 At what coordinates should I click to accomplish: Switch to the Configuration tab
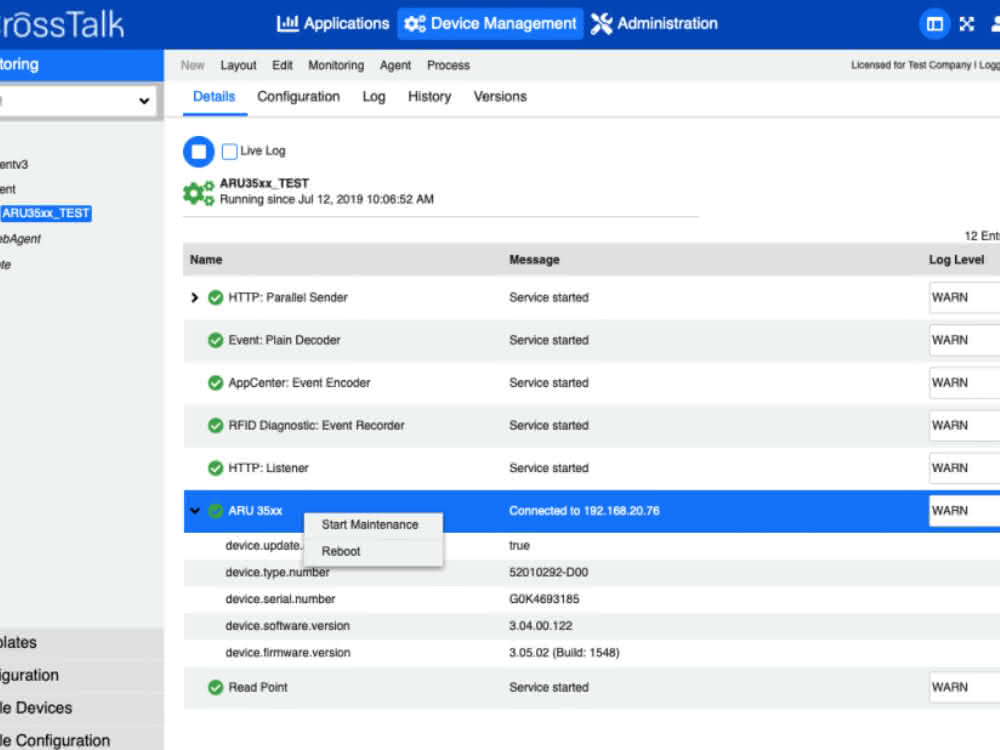[x=298, y=96]
